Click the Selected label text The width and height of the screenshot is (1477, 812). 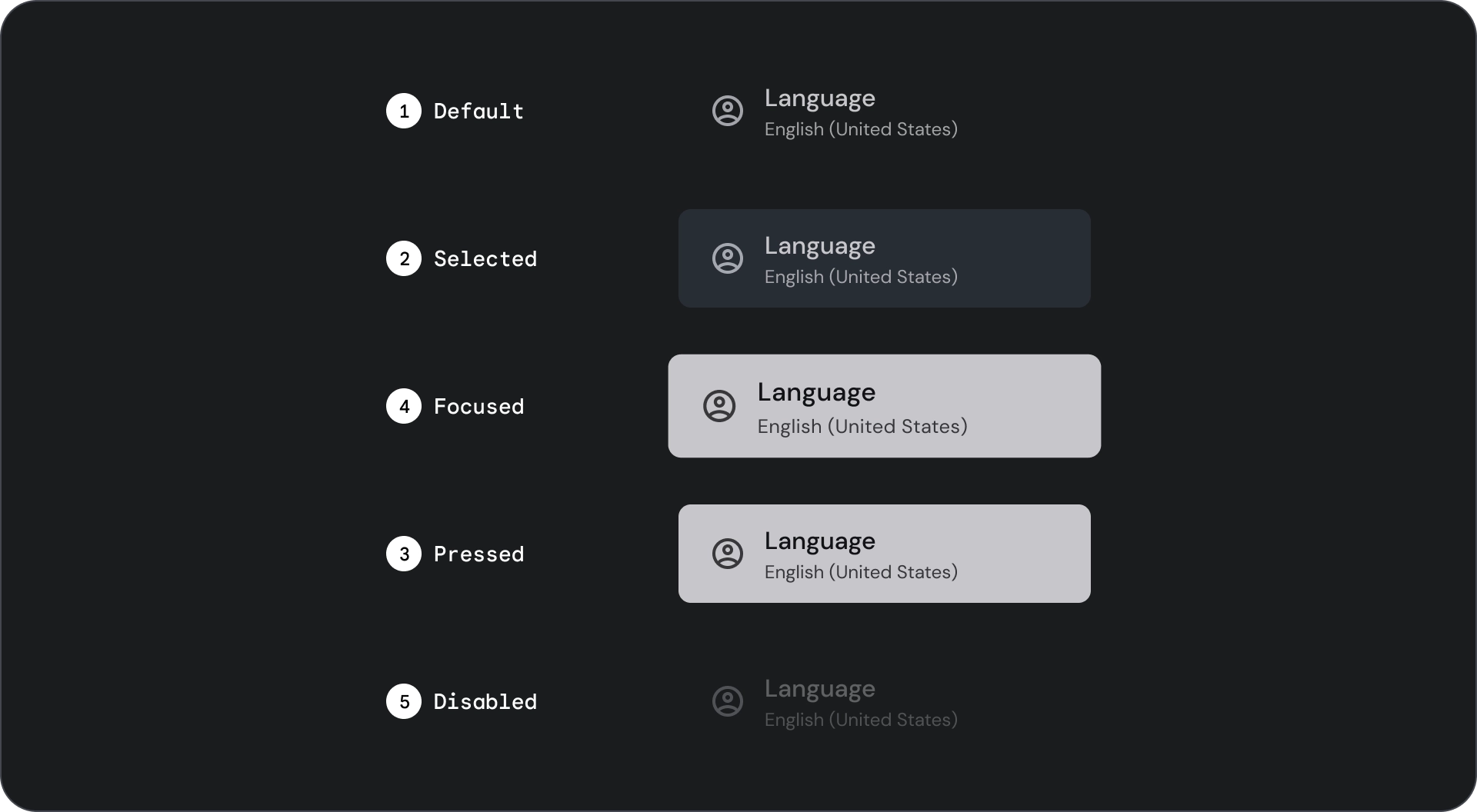486,258
